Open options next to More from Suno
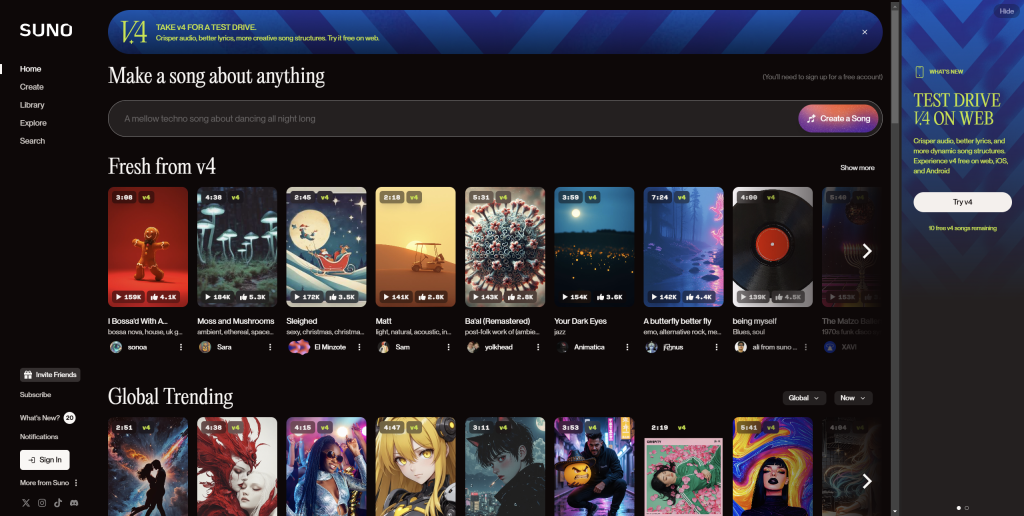The image size is (1024, 516). tap(76, 483)
